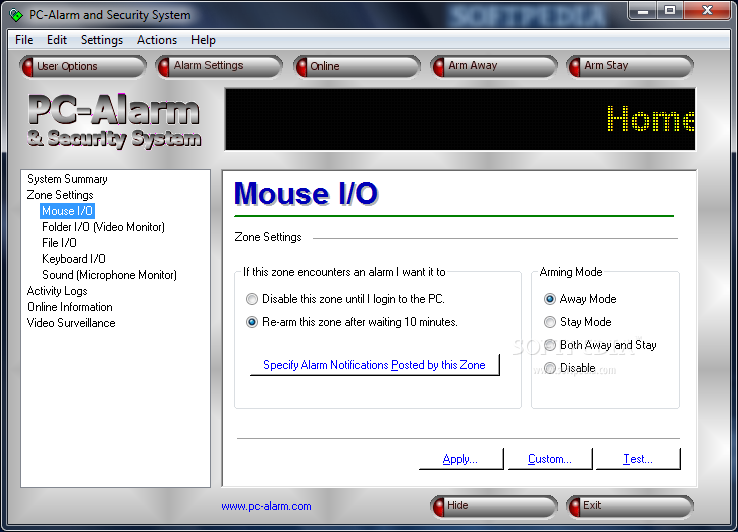Maximize the PC-Alarm window
The width and height of the screenshot is (738, 532).
click(x=670, y=10)
